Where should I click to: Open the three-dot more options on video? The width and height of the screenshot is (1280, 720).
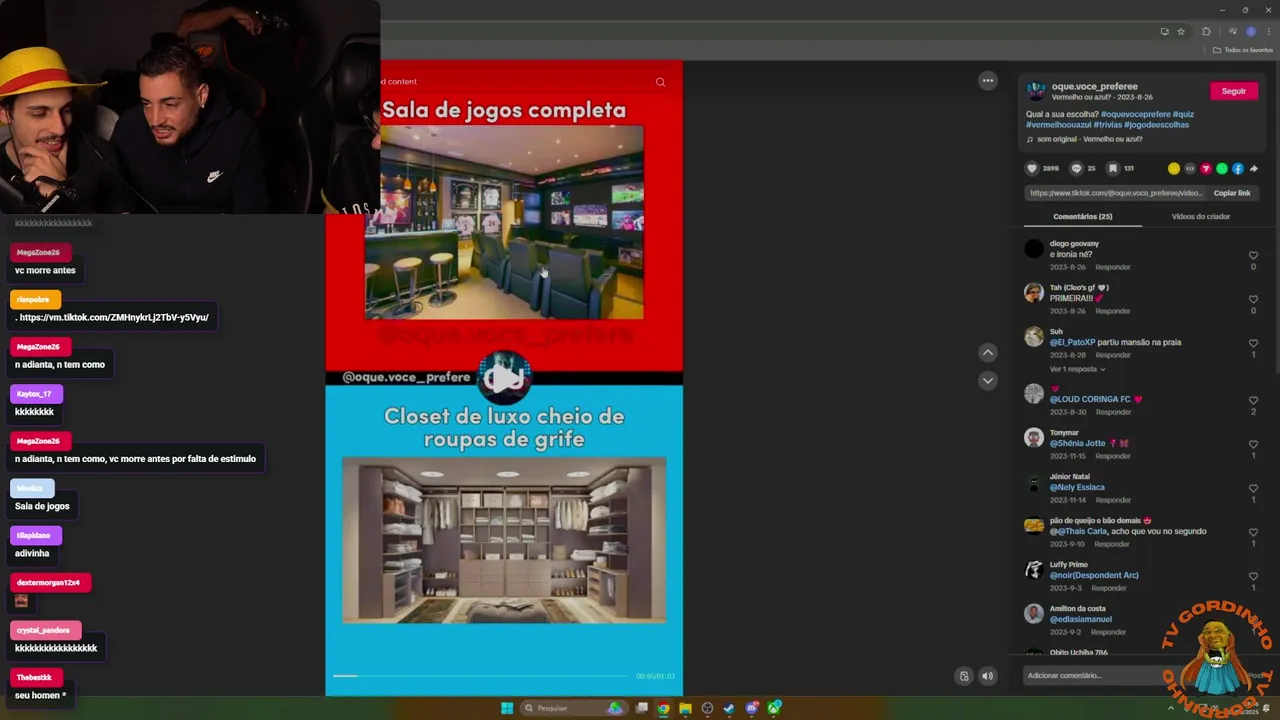point(988,81)
